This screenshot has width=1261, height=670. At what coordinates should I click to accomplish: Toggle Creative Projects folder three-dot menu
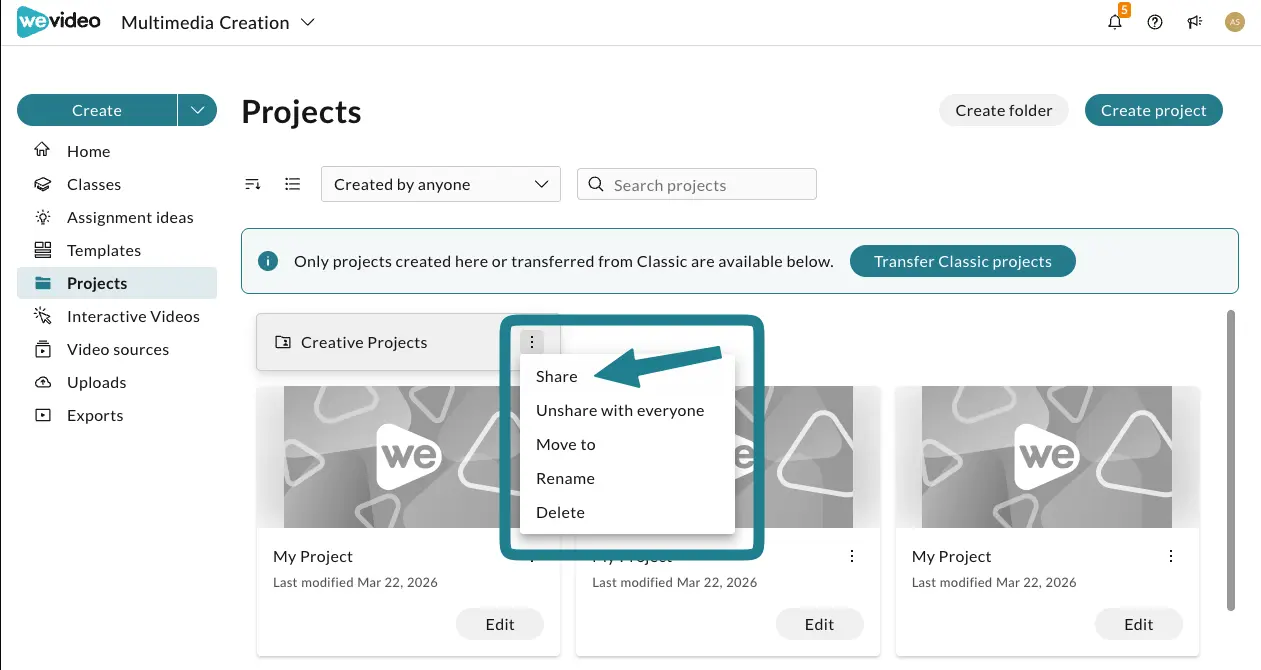[x=532, y=342]
